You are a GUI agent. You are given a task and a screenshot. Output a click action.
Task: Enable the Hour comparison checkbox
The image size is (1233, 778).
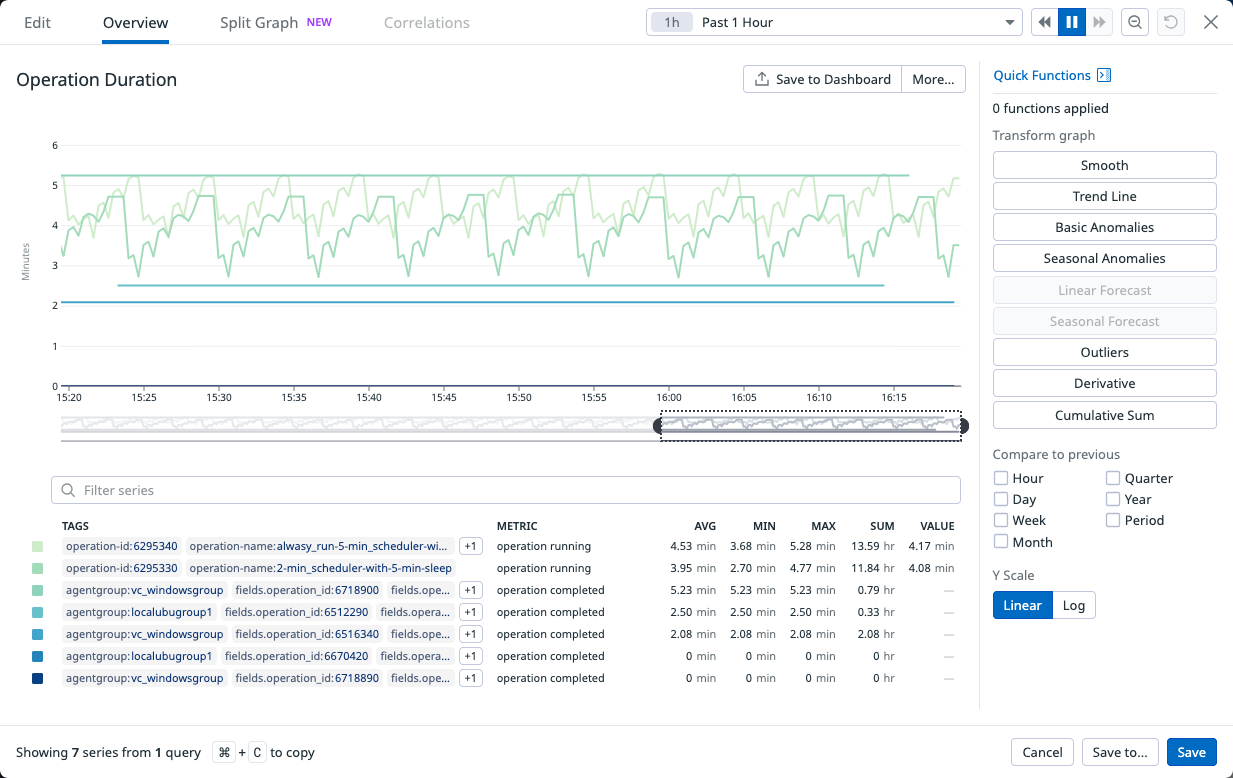[x=1001, y=478]
